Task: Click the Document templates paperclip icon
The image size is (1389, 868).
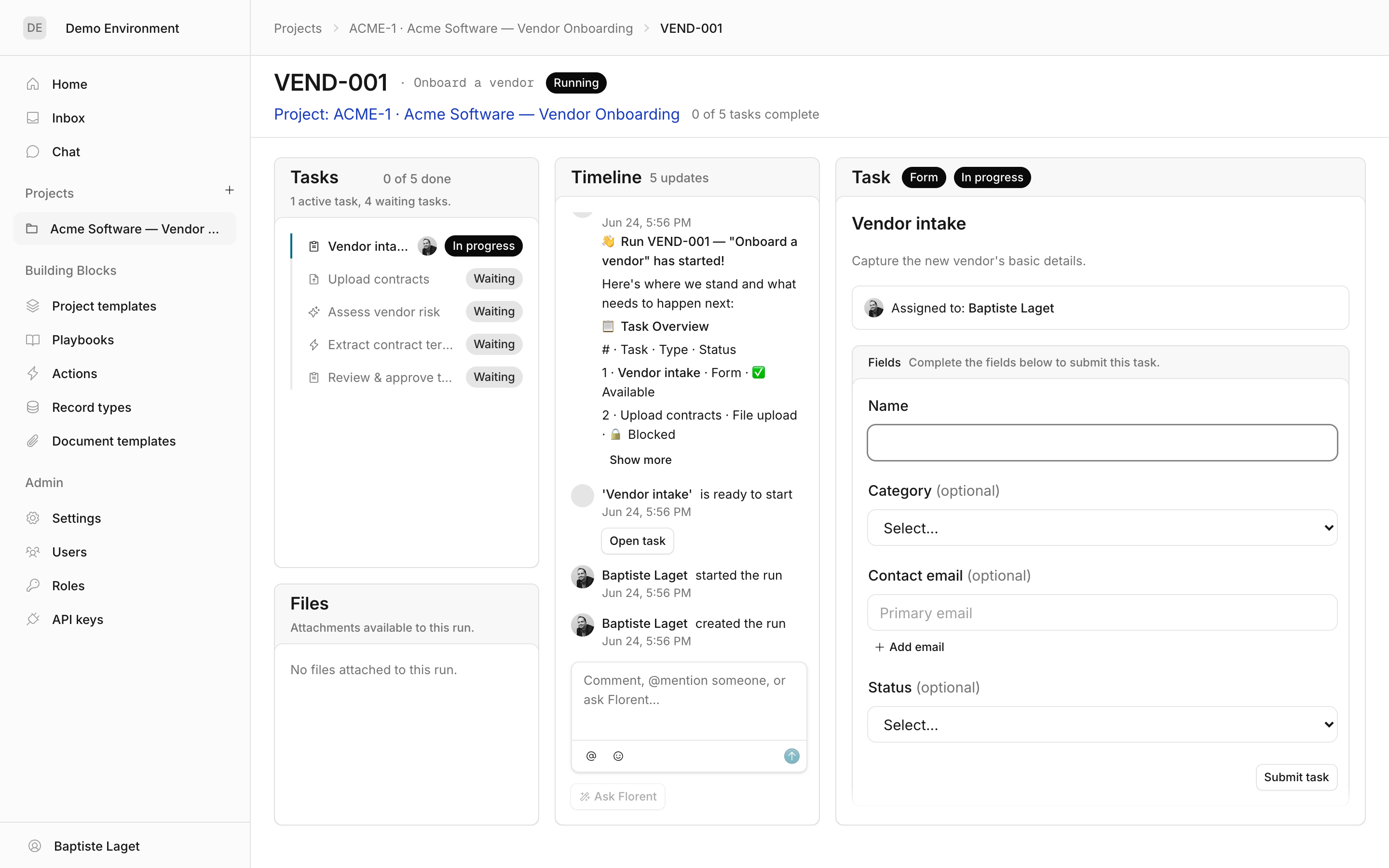Action: pyautogui.click(x=33, y=441)
